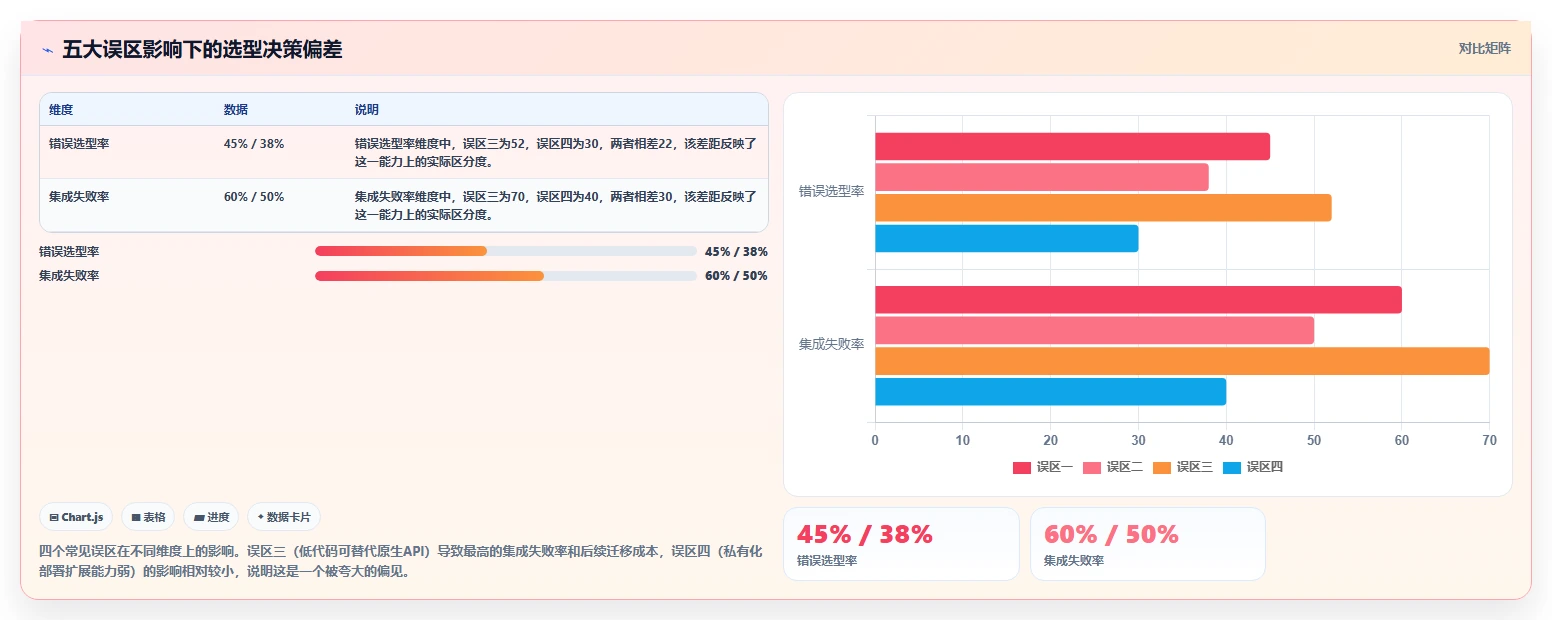Select the 错误选型率 table row label
Viewport: 1552px width, 620px height.
coord(79,144)
